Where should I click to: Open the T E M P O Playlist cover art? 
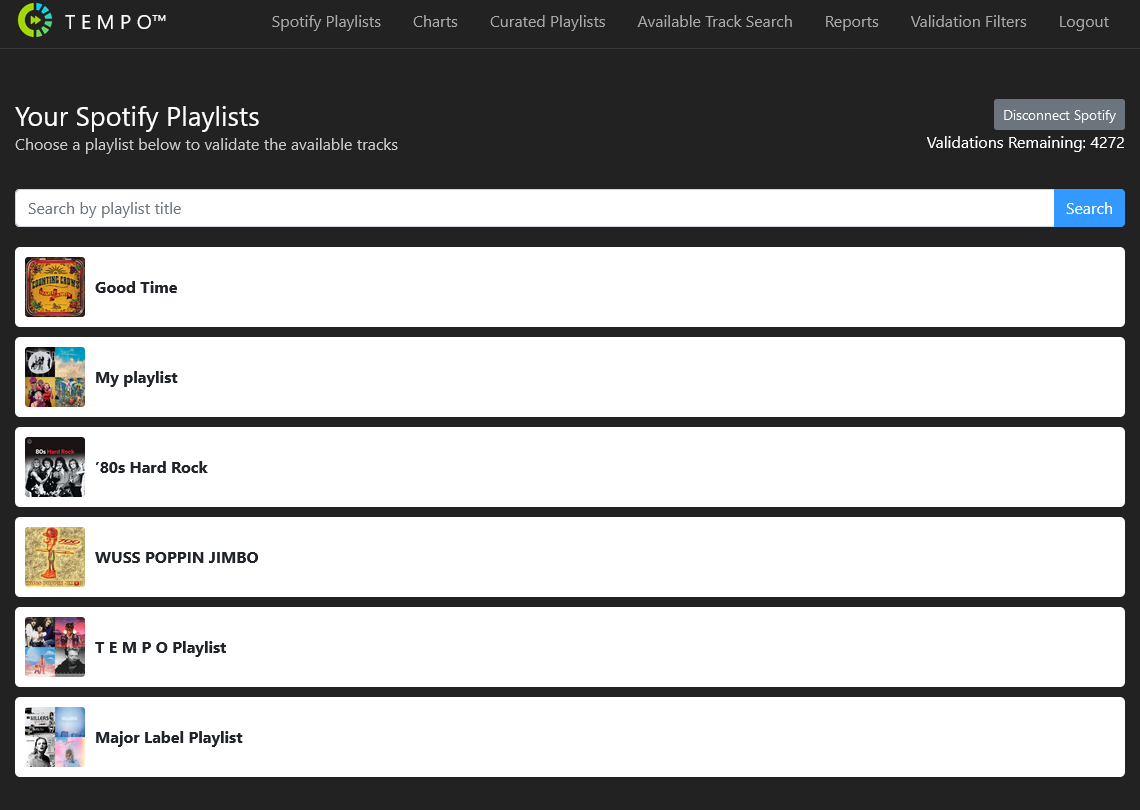(55, 647)
